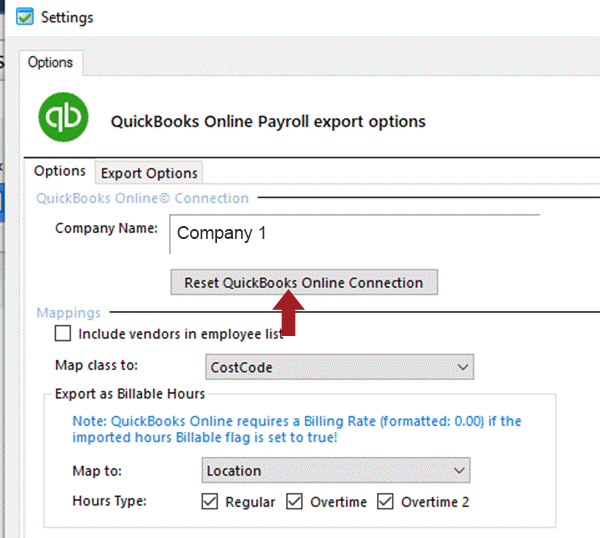Uncheck the Overtime hours type checkbox

pyautogui.click(x=294, y=501)
